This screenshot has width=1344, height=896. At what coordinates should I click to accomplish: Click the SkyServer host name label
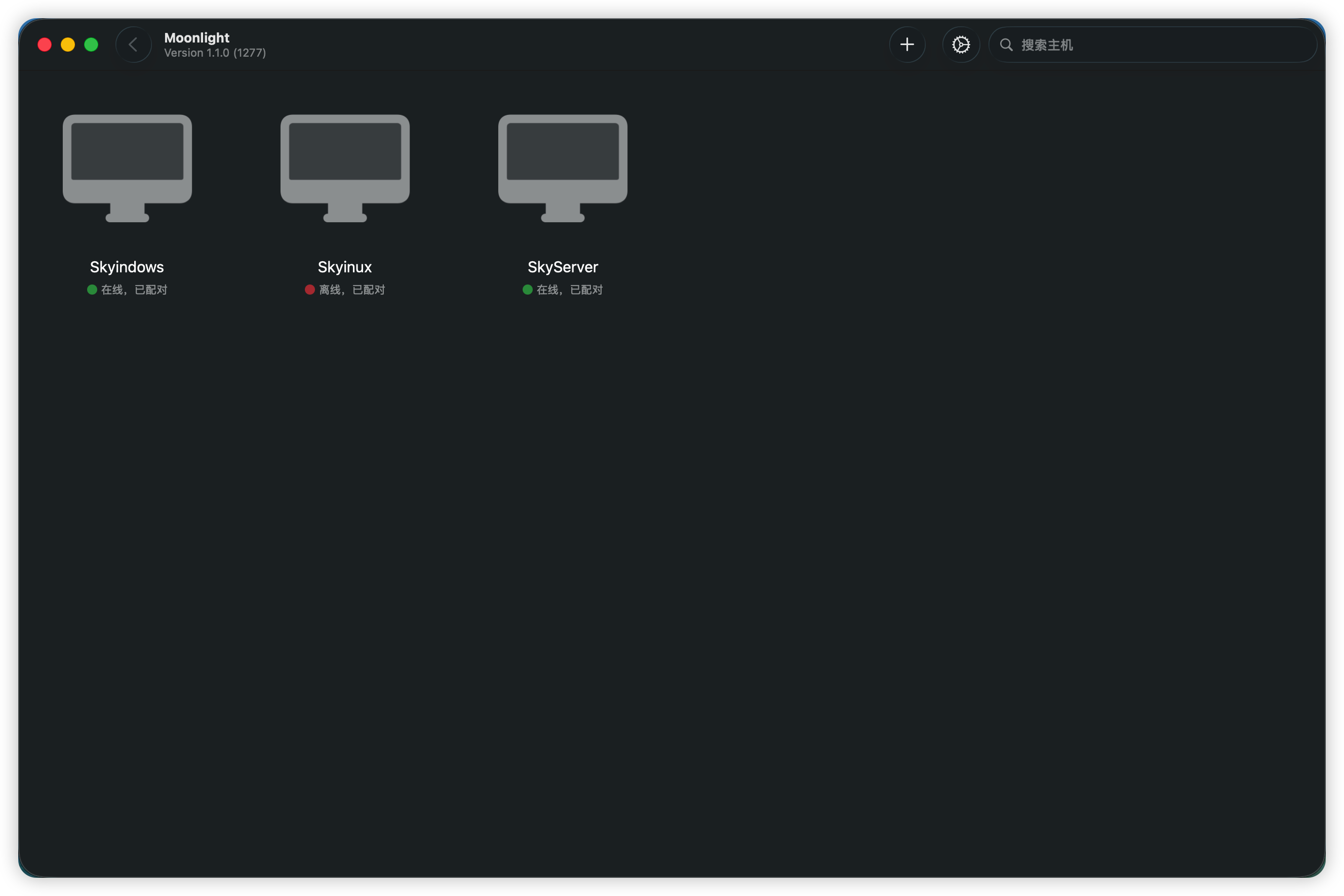coord(563,267)
